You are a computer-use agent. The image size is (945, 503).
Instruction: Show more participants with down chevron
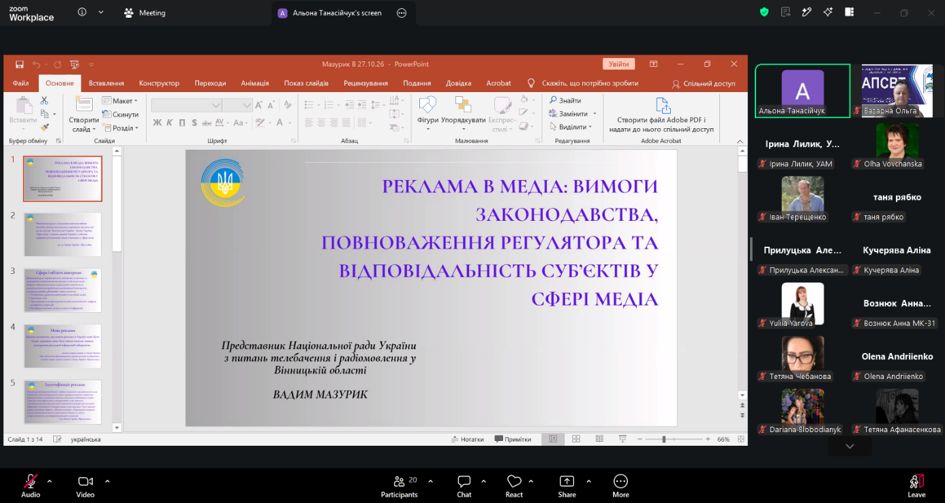[x=850, y=446]
